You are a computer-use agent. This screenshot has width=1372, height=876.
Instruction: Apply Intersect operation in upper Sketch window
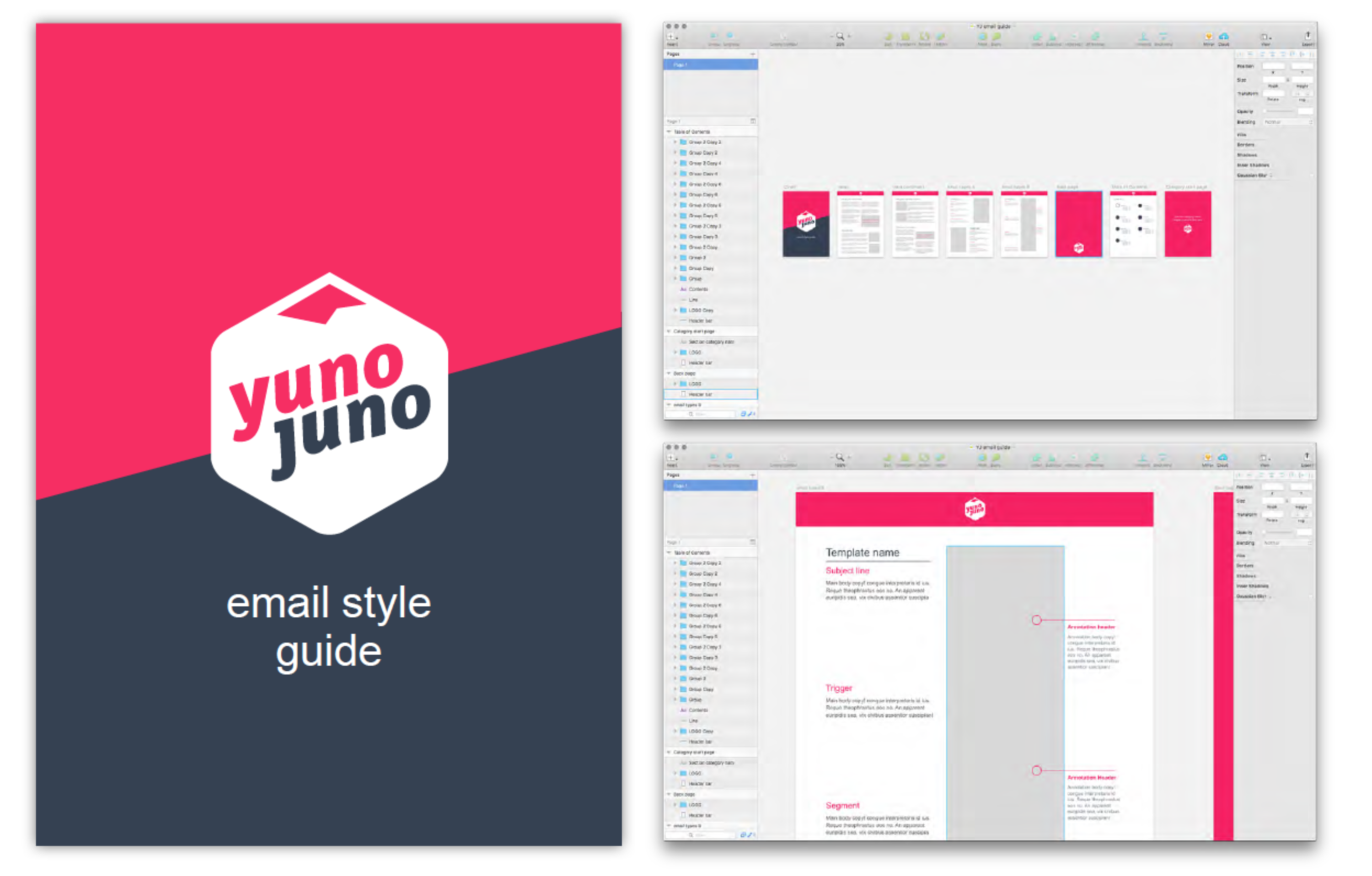click(1073, 38)
